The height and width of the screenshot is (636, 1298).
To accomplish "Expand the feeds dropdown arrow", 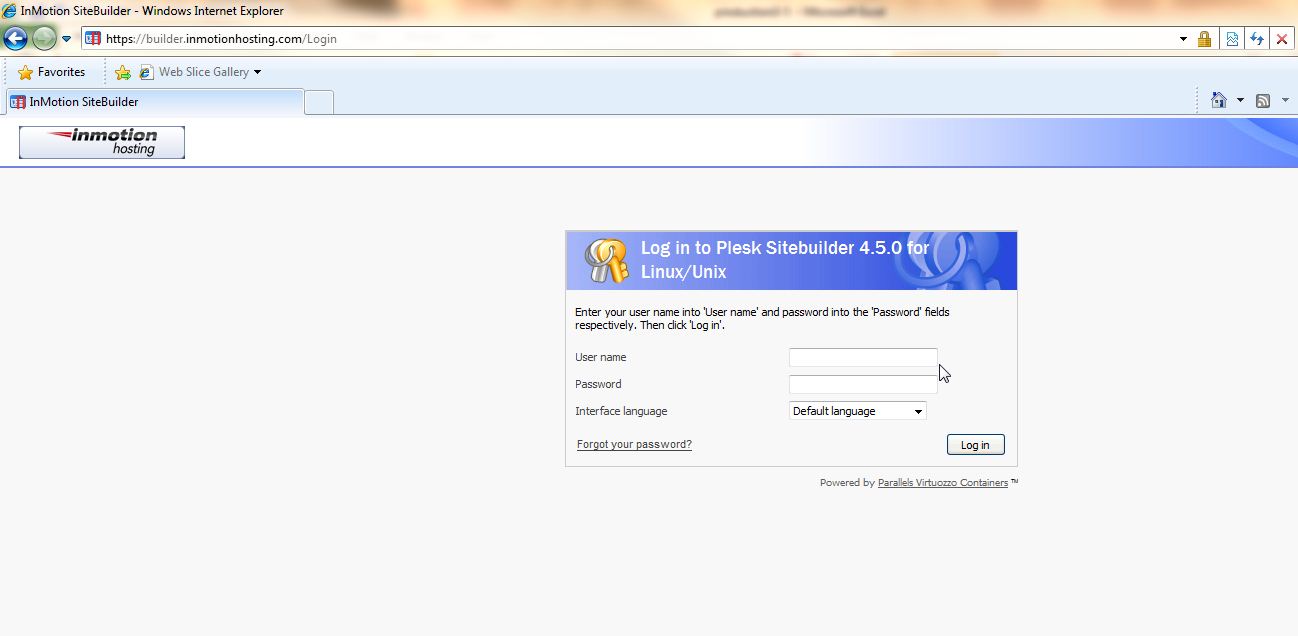I will coord(1285,100).
